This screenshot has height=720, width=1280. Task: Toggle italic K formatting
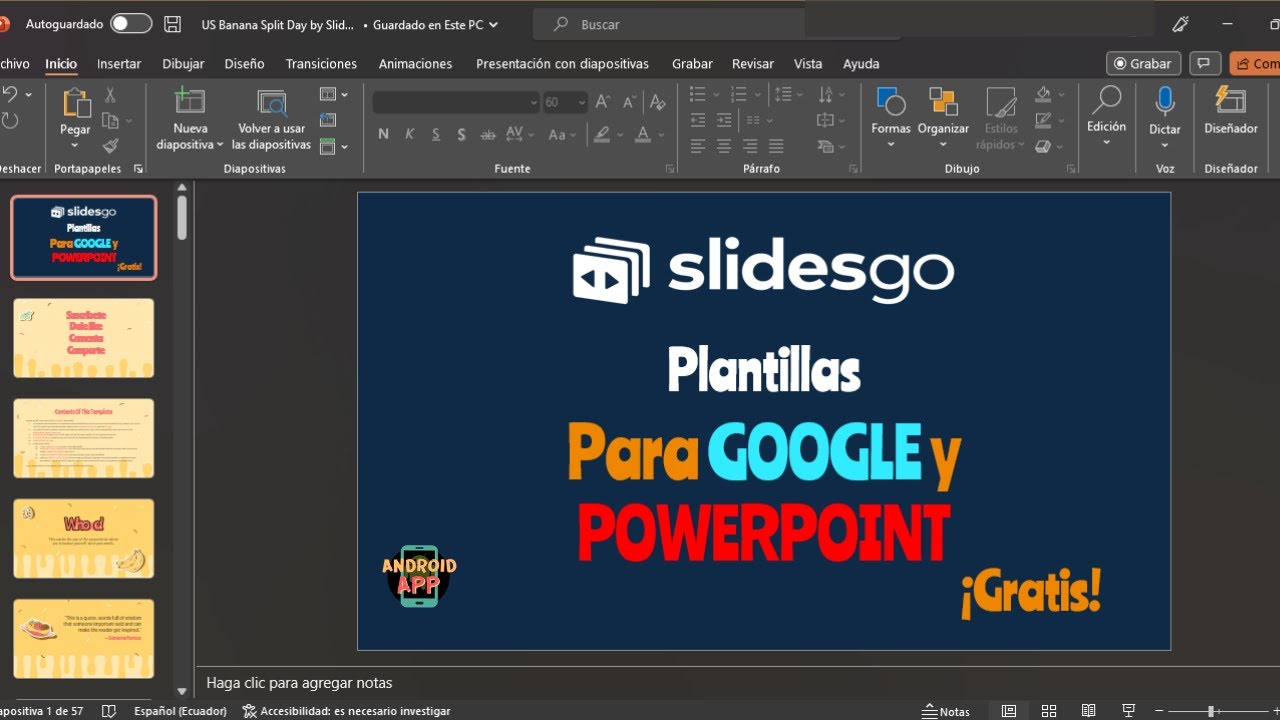pos(409,134)
